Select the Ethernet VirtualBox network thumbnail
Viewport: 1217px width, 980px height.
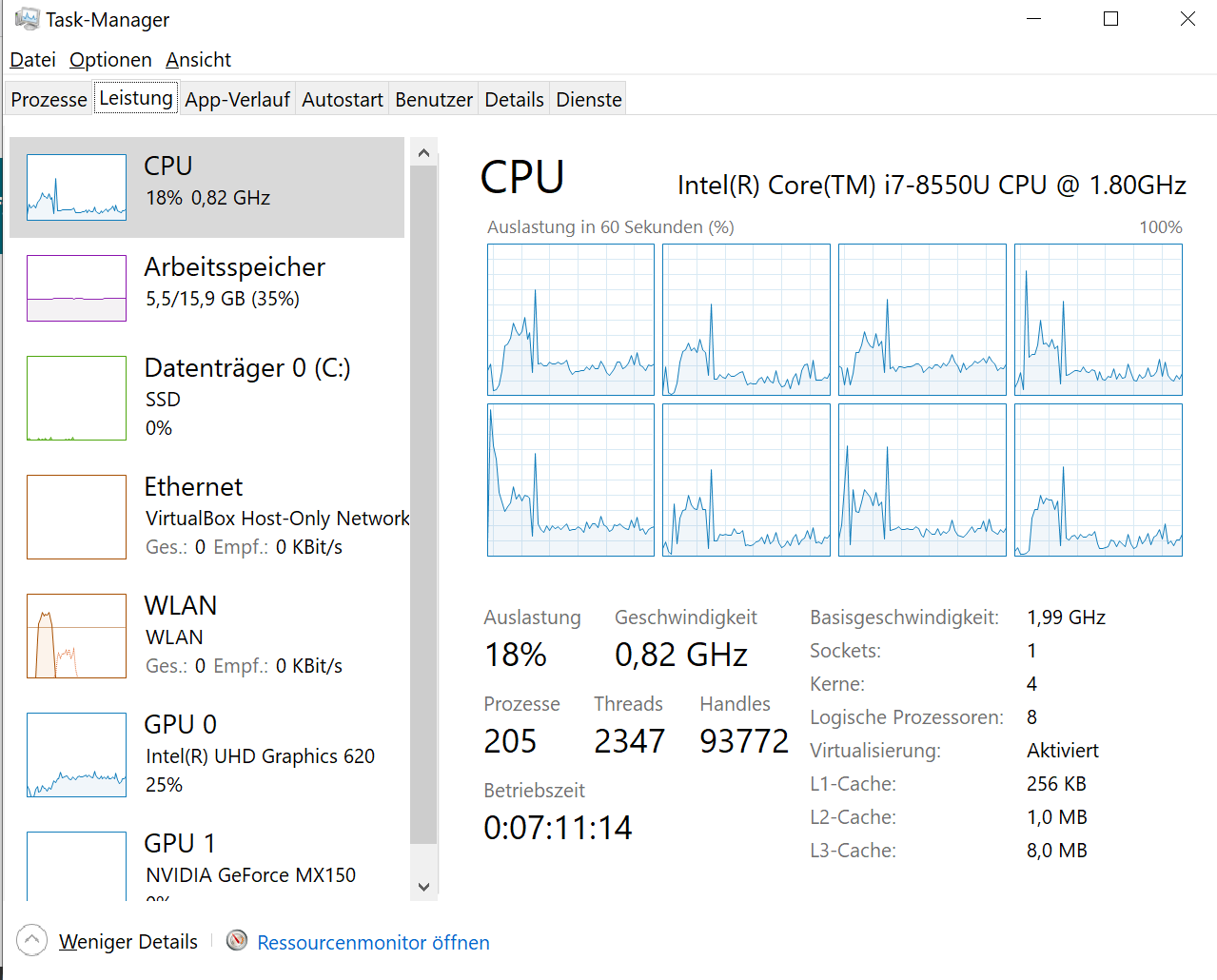click(76, 517)
